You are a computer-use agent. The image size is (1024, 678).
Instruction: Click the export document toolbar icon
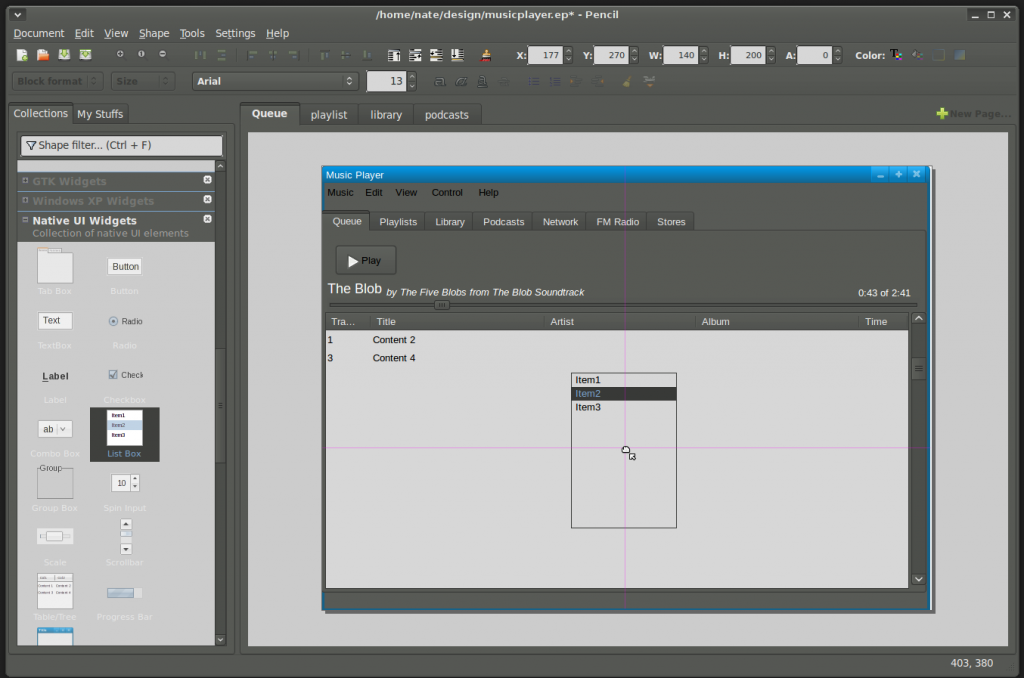(86, 55)
